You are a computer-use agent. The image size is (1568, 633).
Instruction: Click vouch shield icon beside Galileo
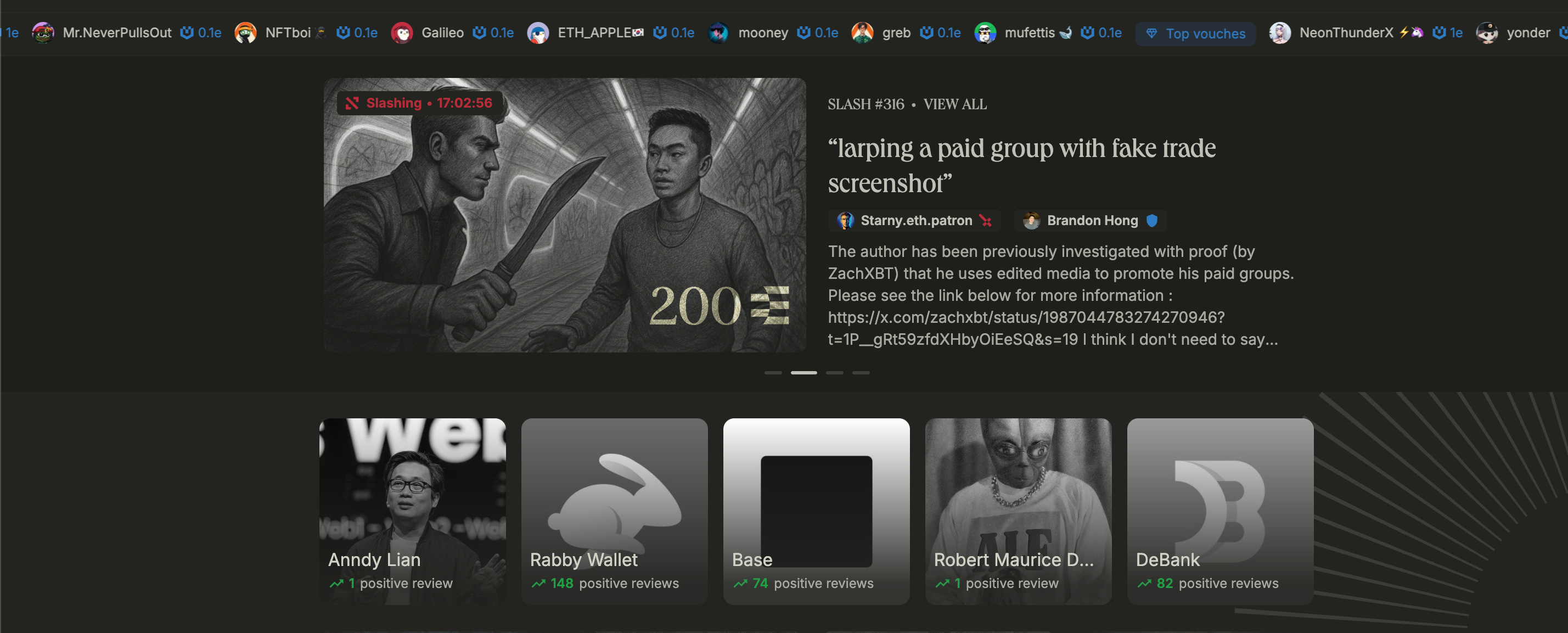coord(480,33)
